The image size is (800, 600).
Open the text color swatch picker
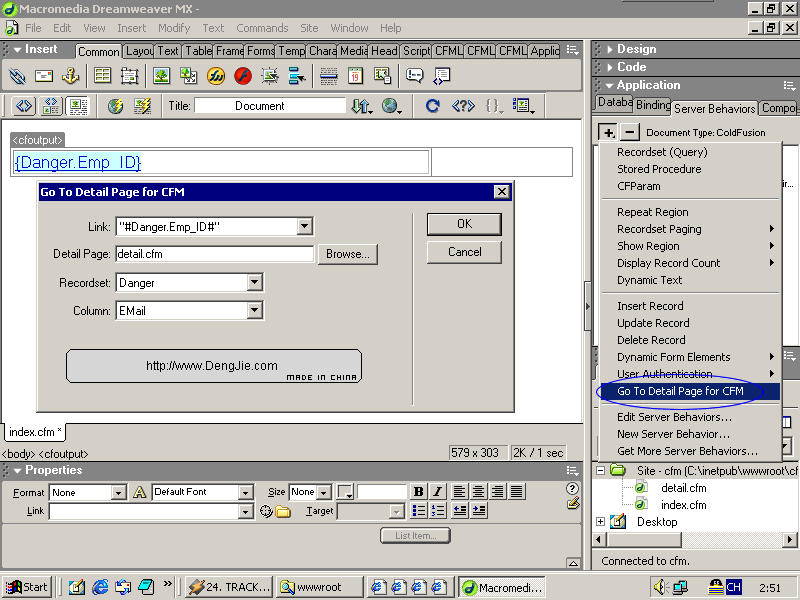tap(345, 492)
